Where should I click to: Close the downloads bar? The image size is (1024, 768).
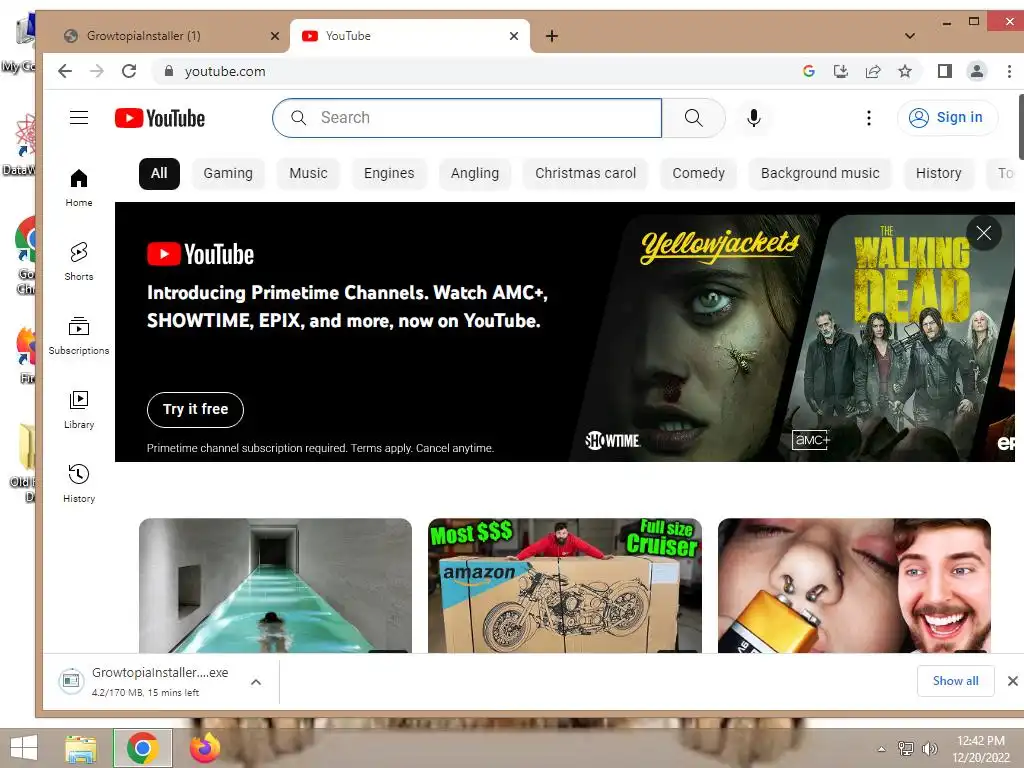[1012, 681]
